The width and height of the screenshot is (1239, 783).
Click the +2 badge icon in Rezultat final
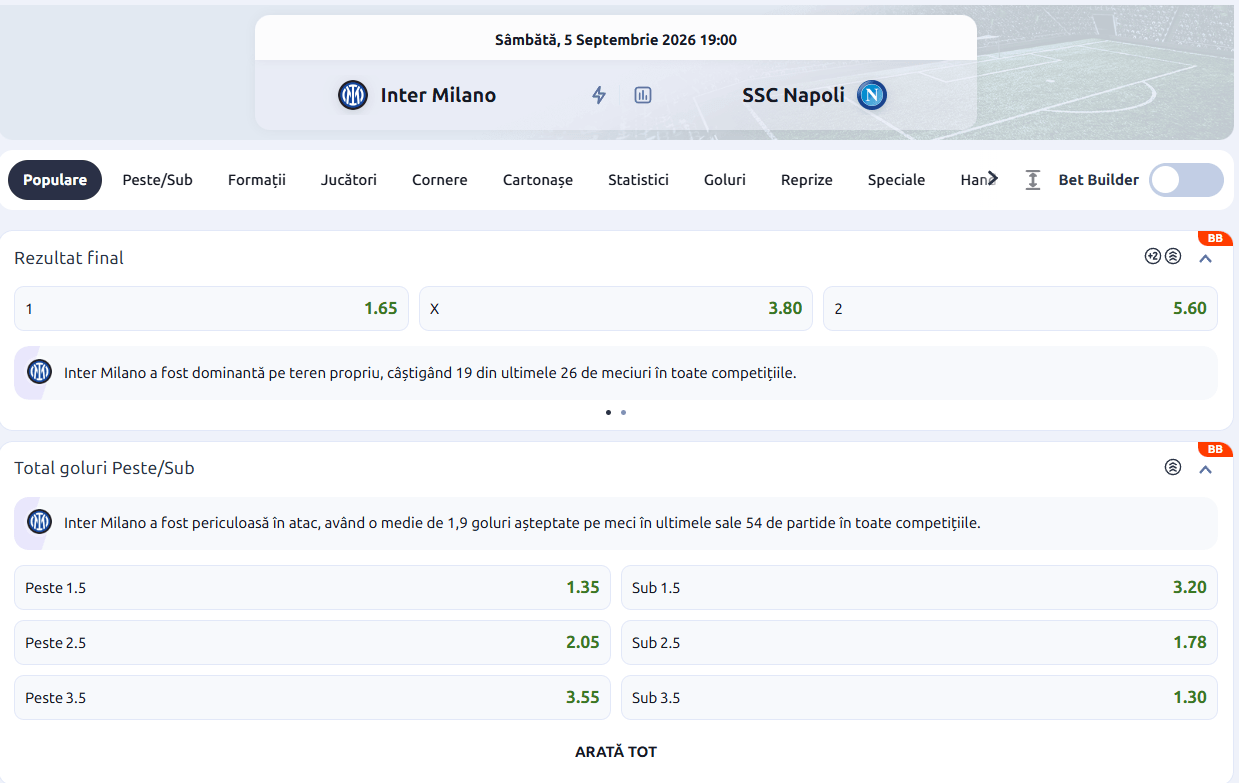coord(1153,256)
